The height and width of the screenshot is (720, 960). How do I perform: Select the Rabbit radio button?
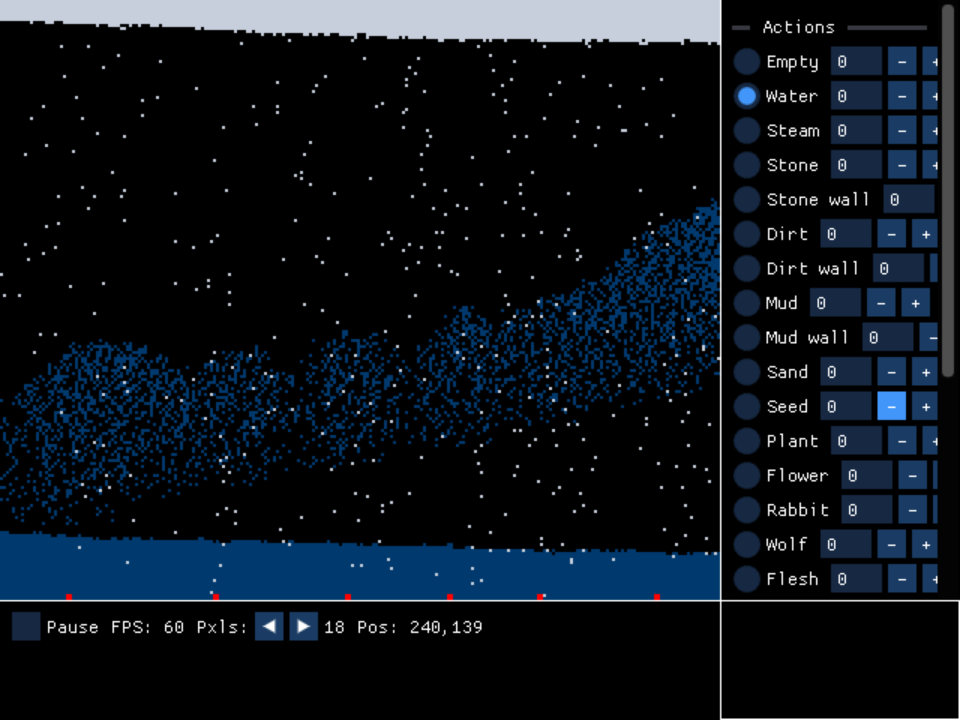746,510
